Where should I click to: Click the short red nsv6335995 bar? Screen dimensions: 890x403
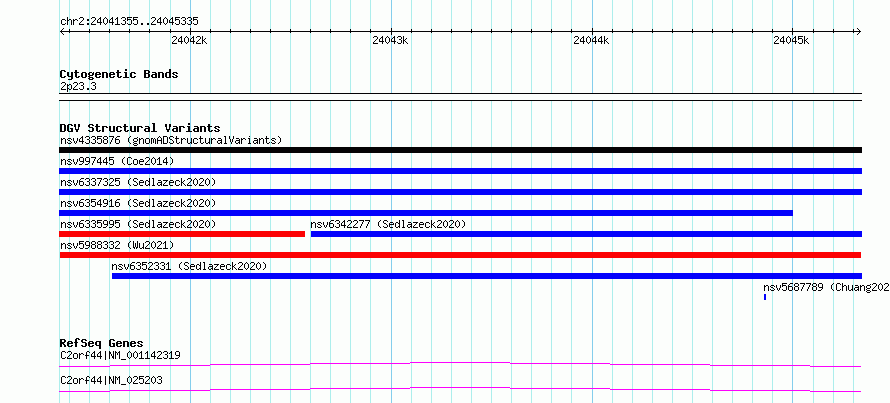182,234
